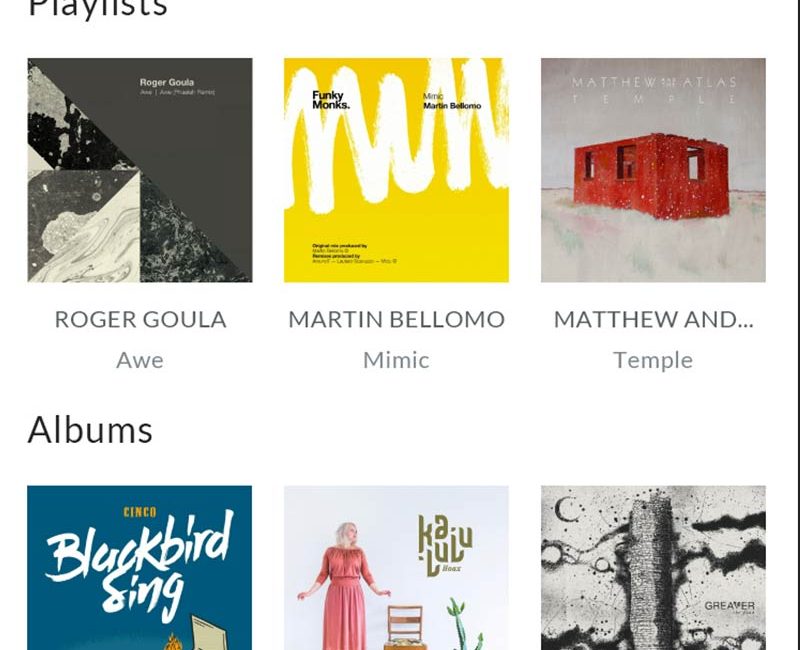Click the Albums section heading
The height and width of the screenshot is (650, 800).
[x=90, y=430]
